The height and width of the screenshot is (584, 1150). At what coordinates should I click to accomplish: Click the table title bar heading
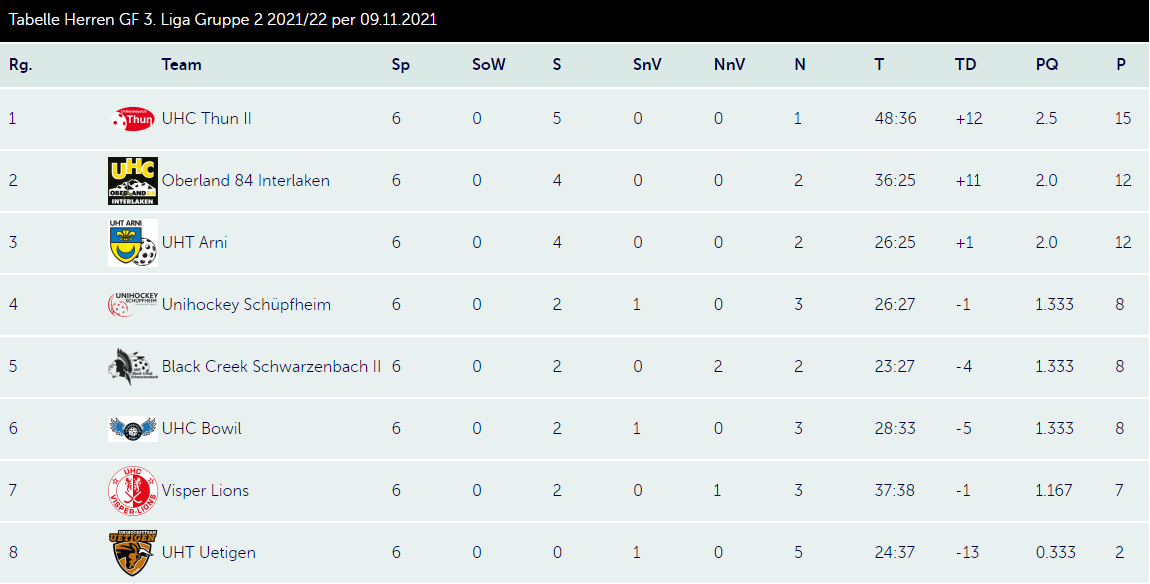click(223, 20)
